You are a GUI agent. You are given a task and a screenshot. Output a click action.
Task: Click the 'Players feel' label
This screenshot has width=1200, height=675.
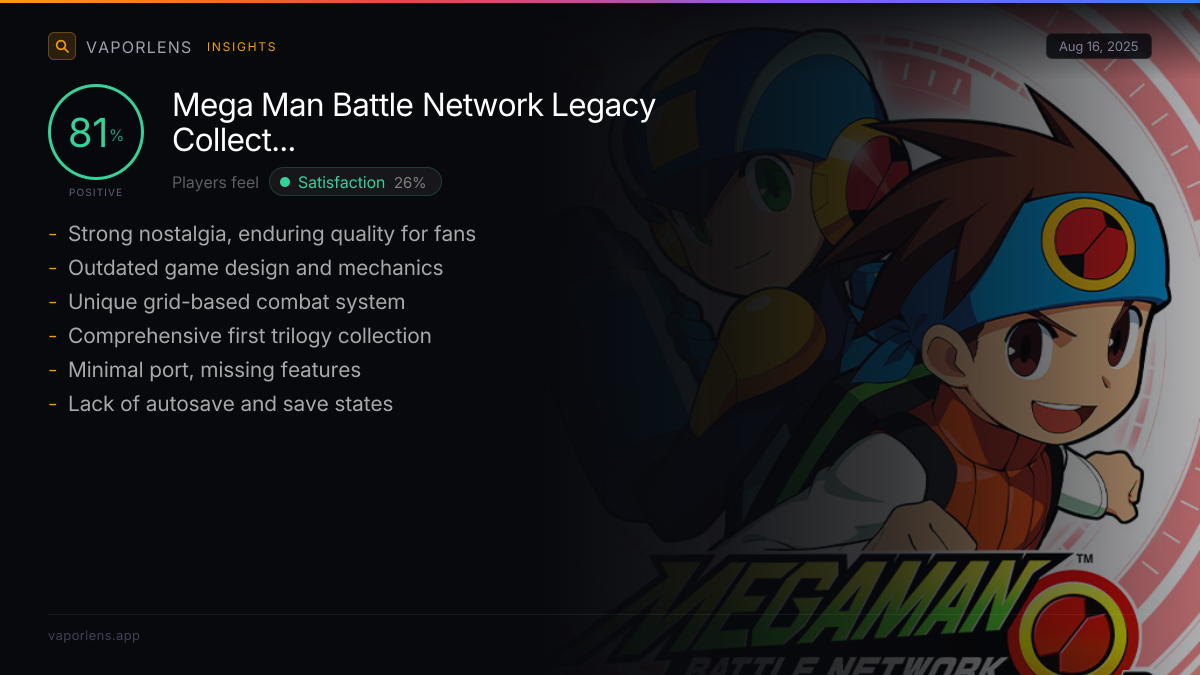[215, 183]
